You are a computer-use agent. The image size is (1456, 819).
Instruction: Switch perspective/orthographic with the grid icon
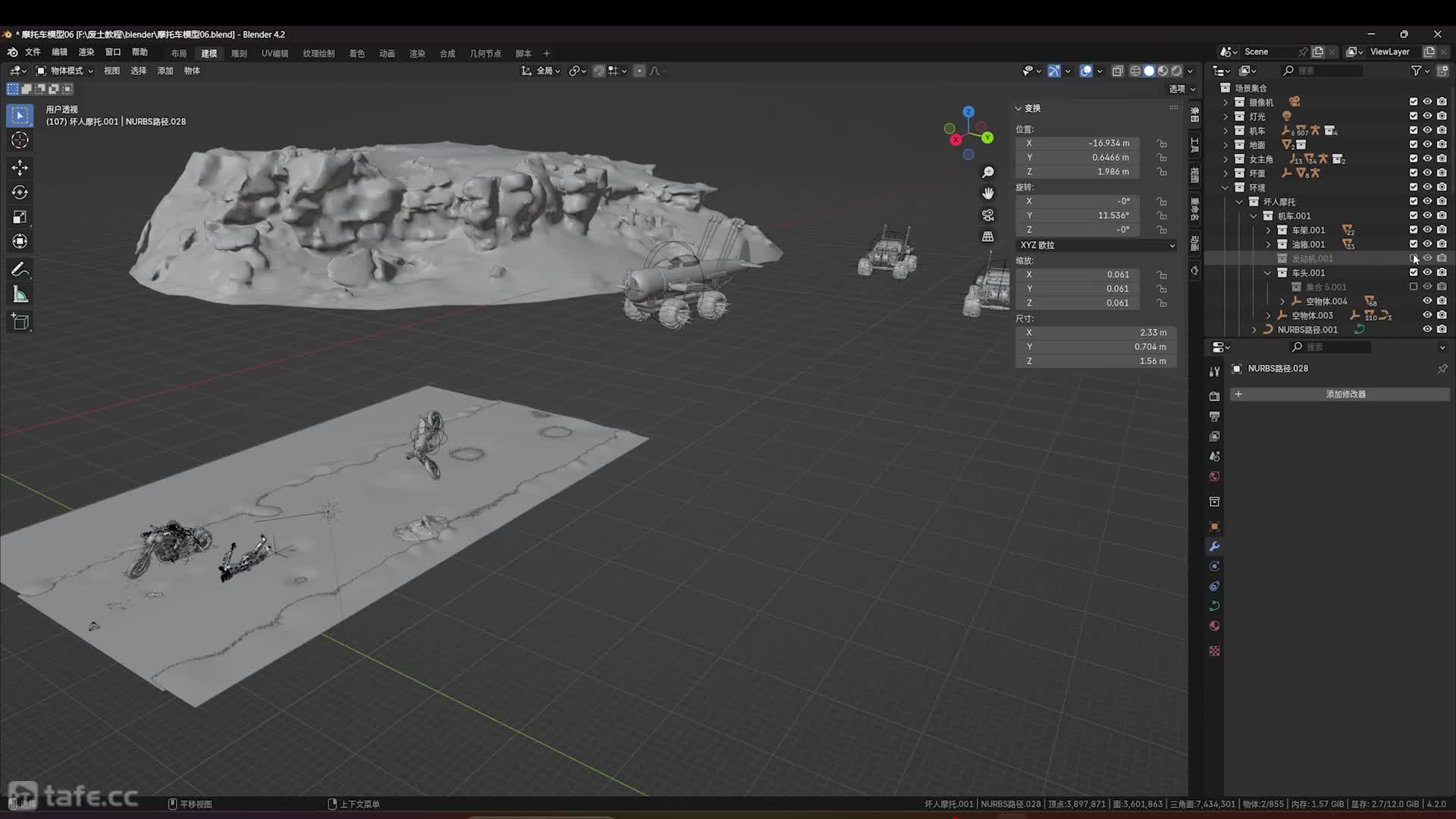(987, 237)
